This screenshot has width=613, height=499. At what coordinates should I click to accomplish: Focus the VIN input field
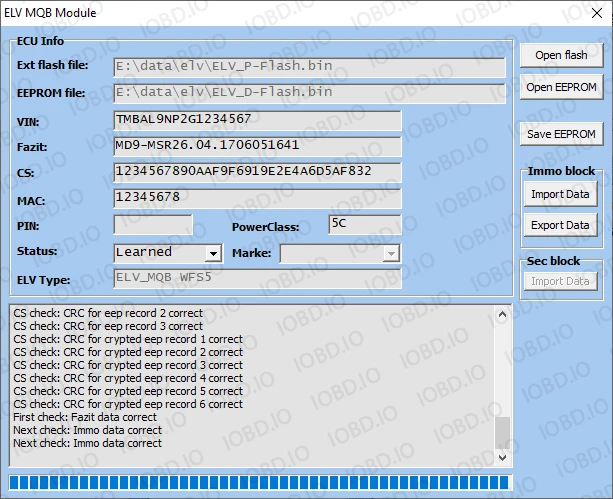pos(257,120)
